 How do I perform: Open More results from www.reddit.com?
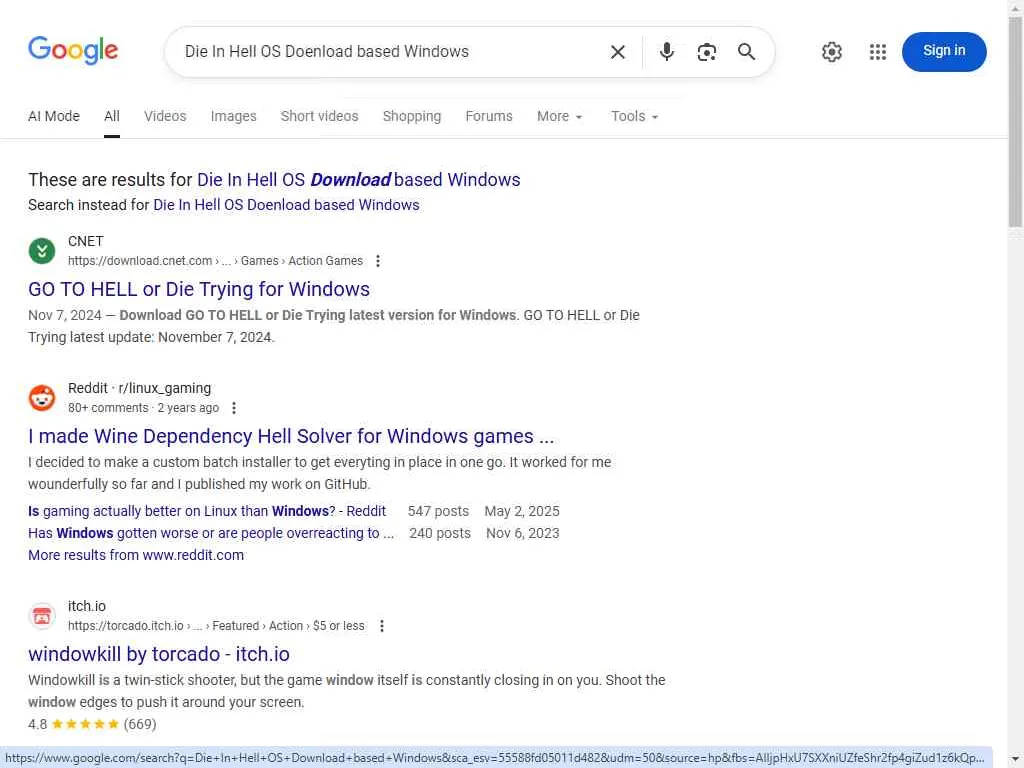coord(136,555)
